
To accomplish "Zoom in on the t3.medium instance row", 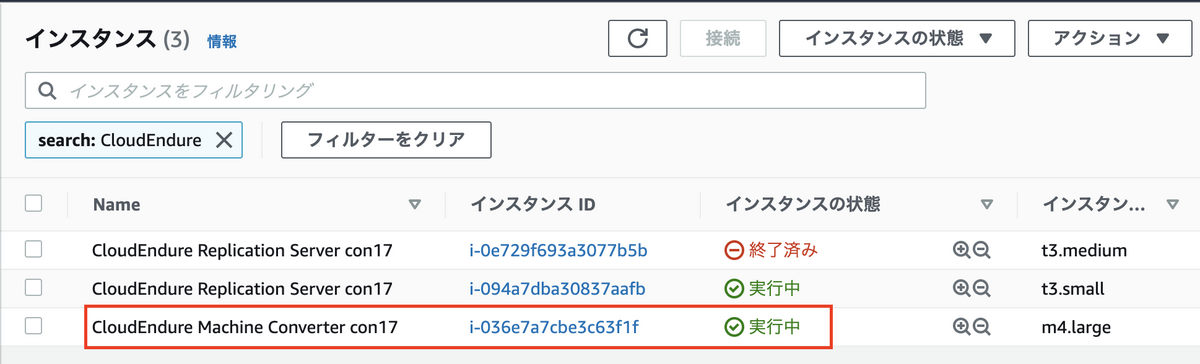I will tap(962, 249).
